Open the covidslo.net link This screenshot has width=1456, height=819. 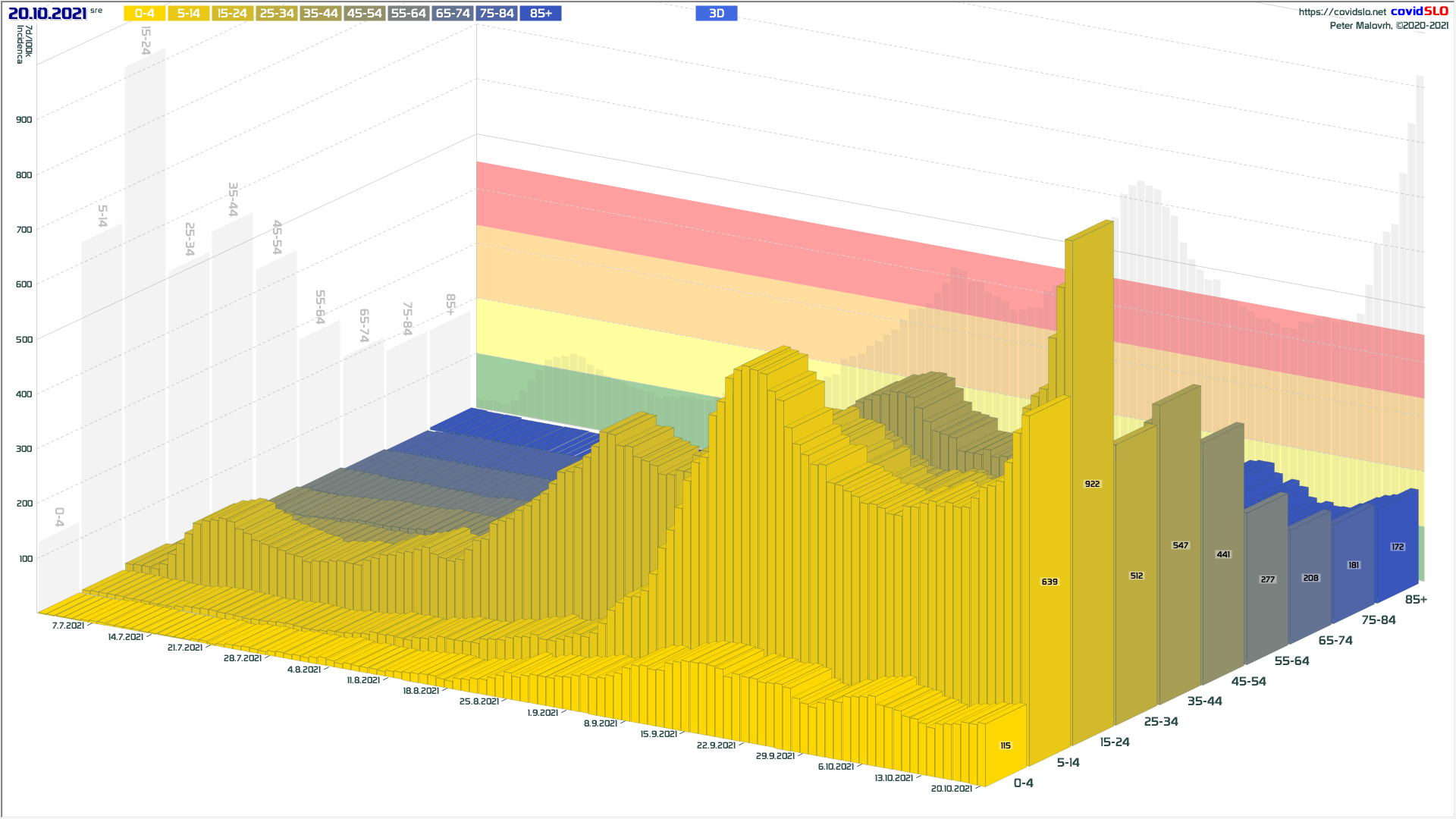(1341, 12)
